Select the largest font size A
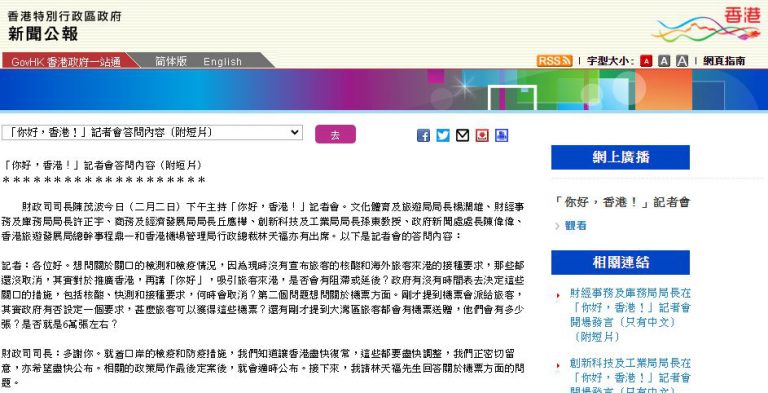 tap(682, 61)
